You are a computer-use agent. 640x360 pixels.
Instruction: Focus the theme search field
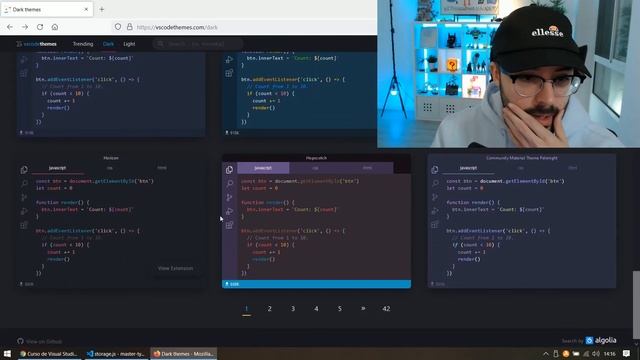click(x=198, y=44)
